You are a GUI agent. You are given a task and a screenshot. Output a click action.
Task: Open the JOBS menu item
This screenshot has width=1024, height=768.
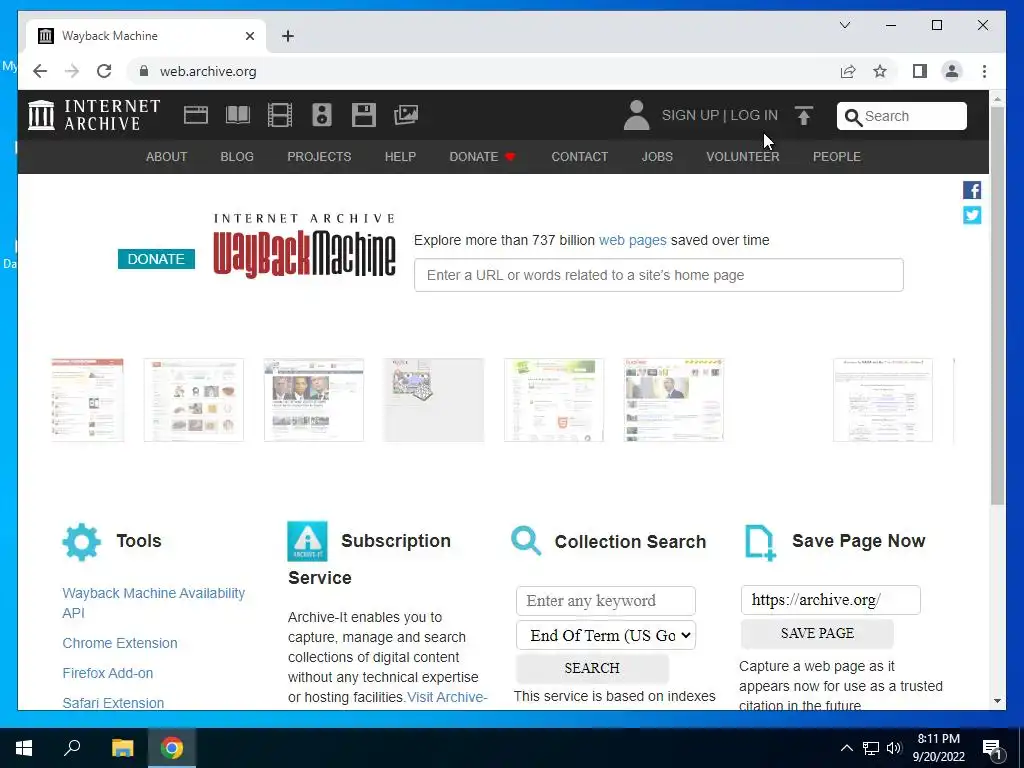point(657,157)
